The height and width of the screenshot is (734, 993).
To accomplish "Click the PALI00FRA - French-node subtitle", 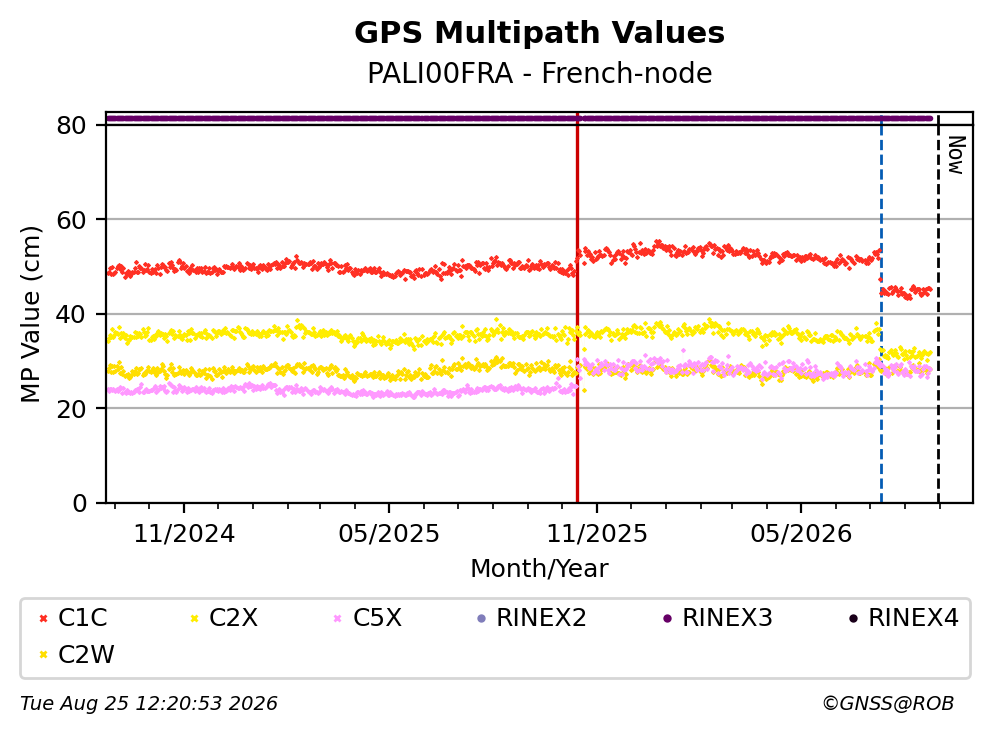I will click(540, 73).
